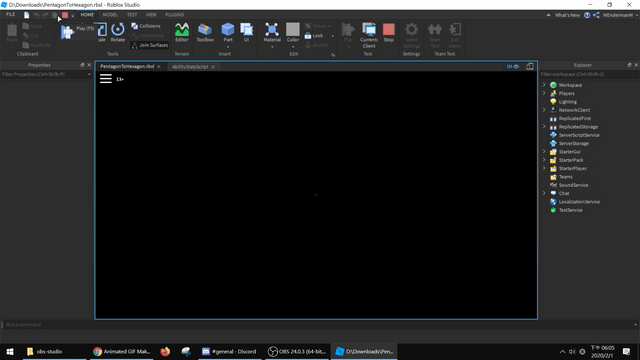Click the New file icon
This screenshot has height=360, width=640.
(x=27, y=15)
